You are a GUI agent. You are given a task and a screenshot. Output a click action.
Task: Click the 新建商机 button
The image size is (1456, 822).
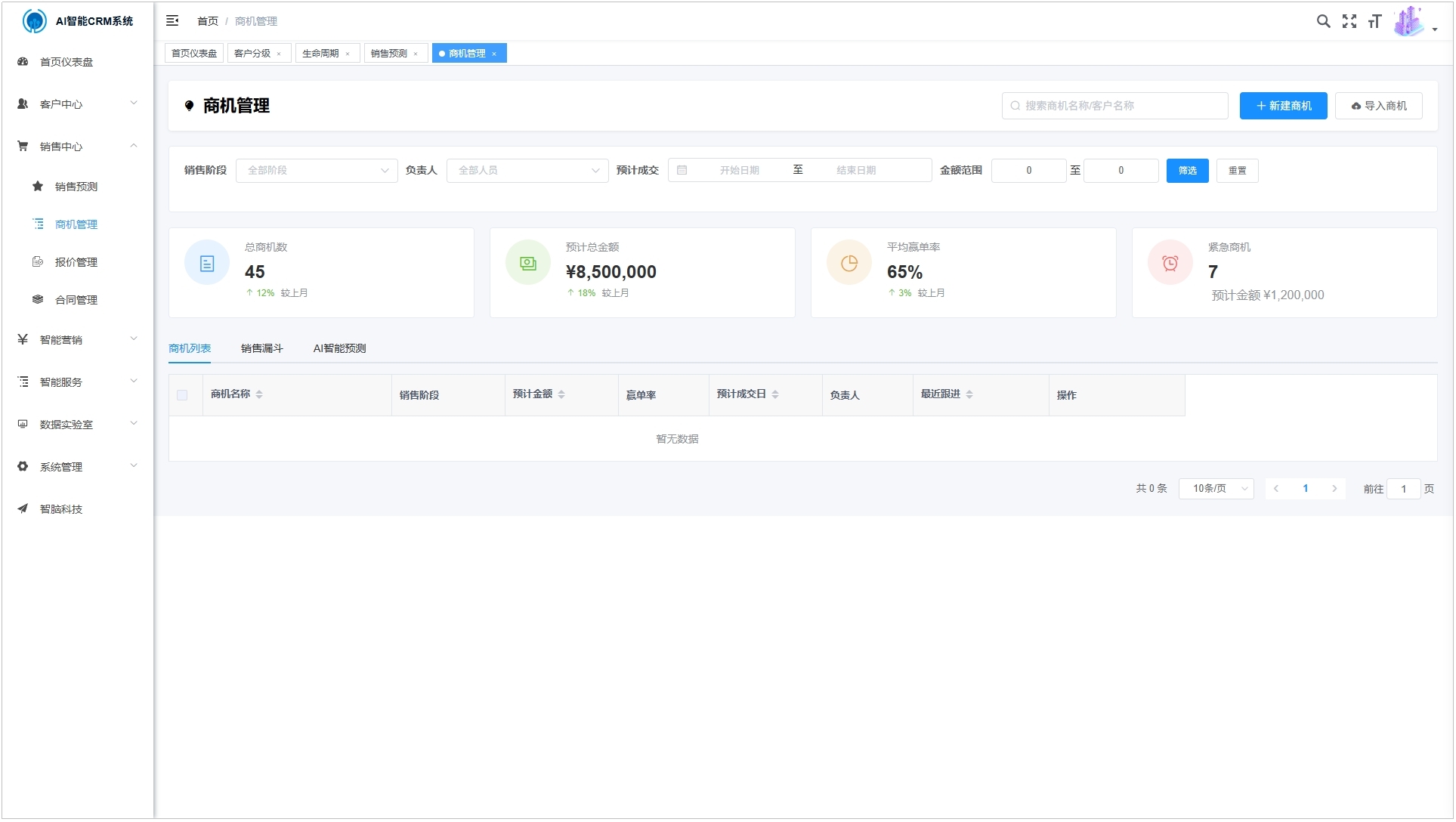coord(1282,106)
